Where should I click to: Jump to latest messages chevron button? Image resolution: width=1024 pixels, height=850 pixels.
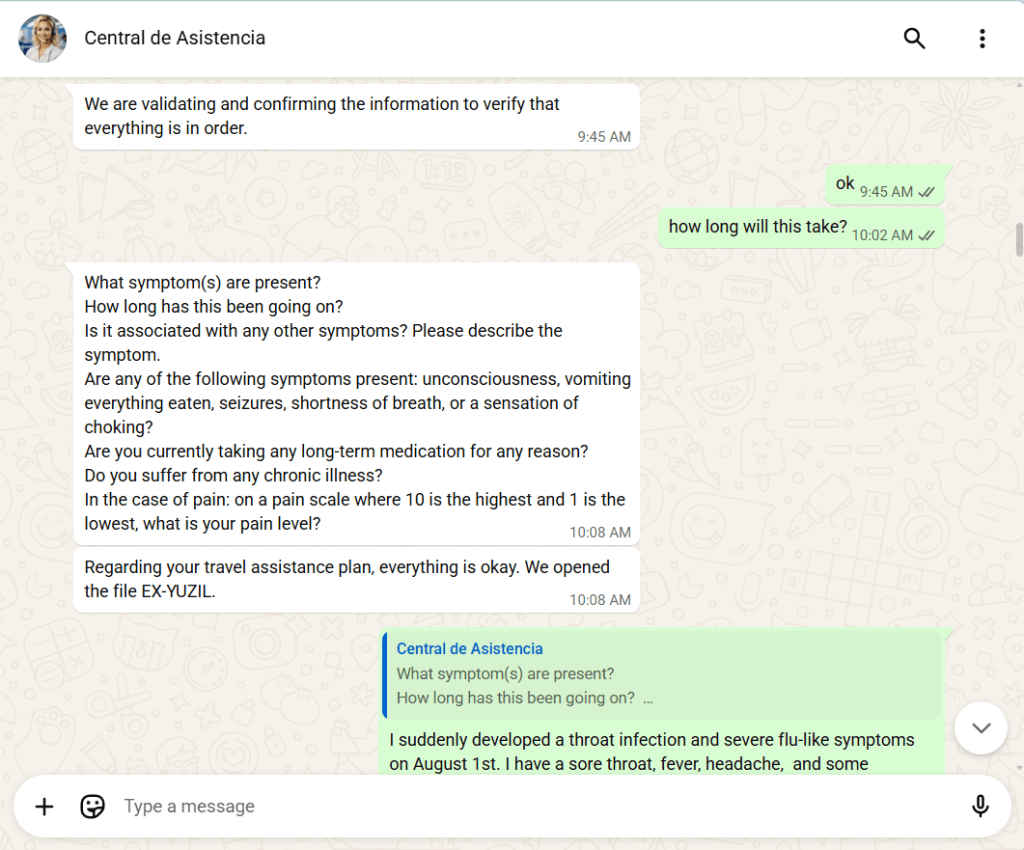(981, 728)
